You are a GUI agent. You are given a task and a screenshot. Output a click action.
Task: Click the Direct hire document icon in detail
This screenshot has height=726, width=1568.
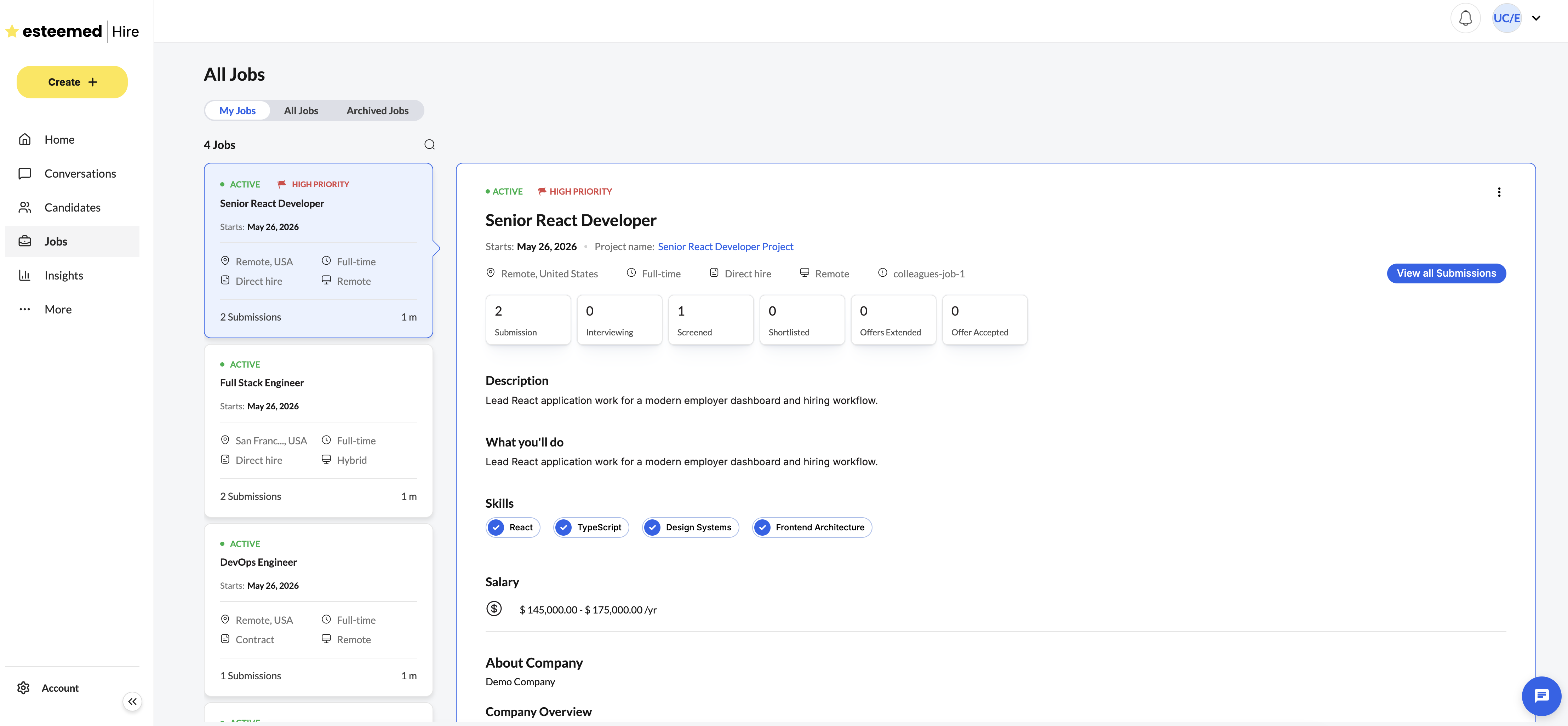click(x=714, y=273)
